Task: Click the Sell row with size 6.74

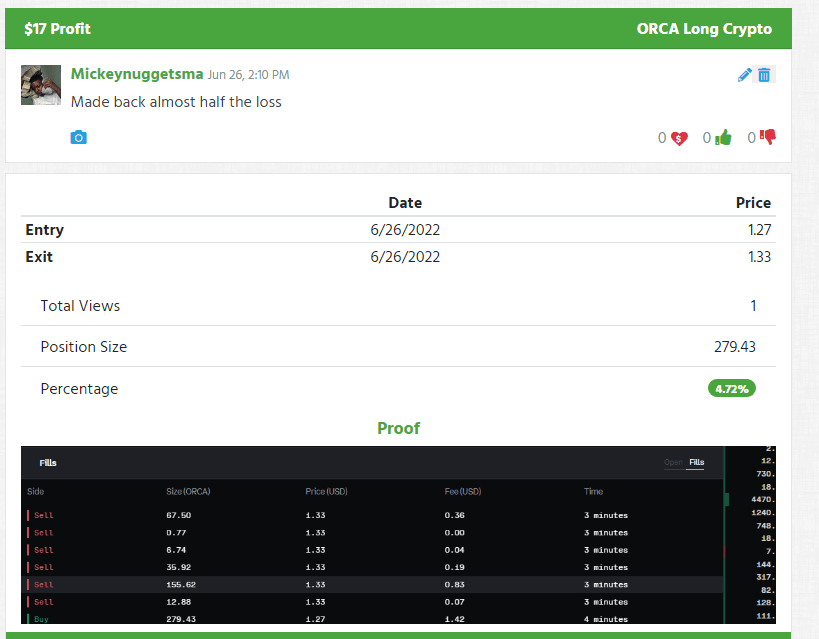Action: (x=372, y=550)
